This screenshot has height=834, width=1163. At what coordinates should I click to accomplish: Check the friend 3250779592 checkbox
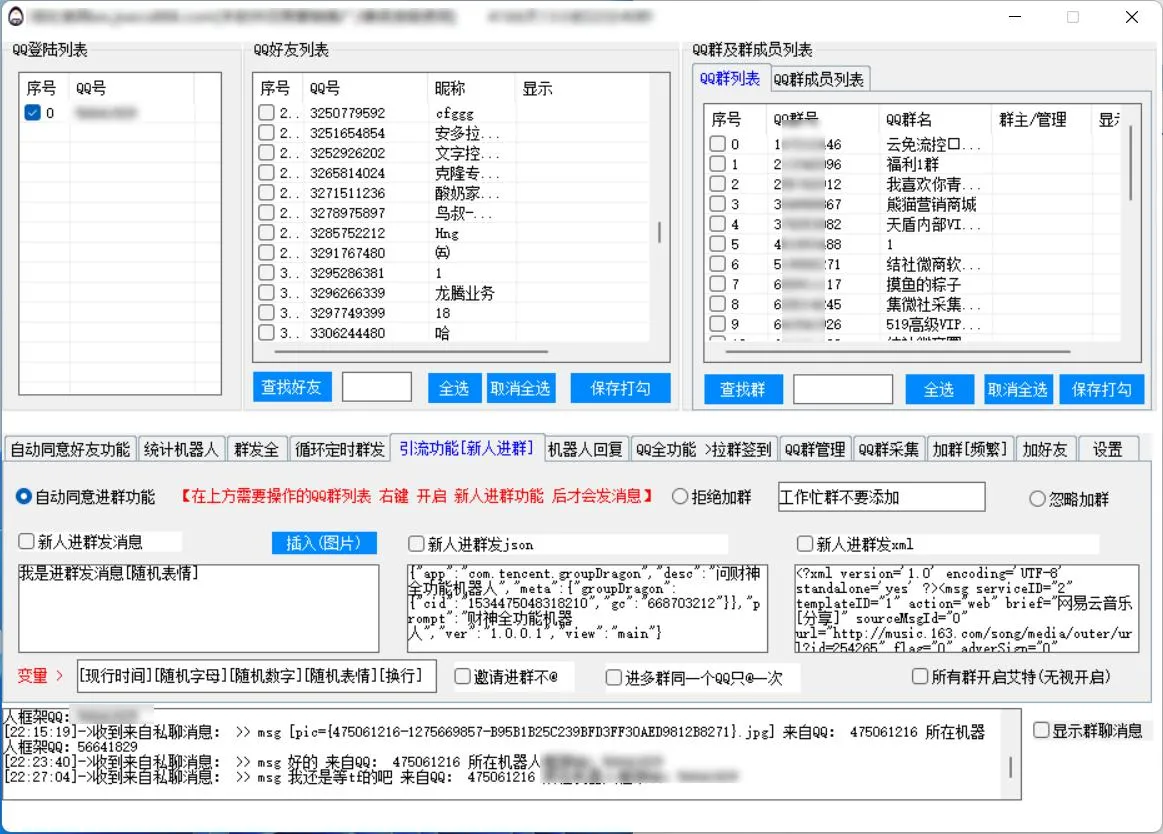pos(266,113)
